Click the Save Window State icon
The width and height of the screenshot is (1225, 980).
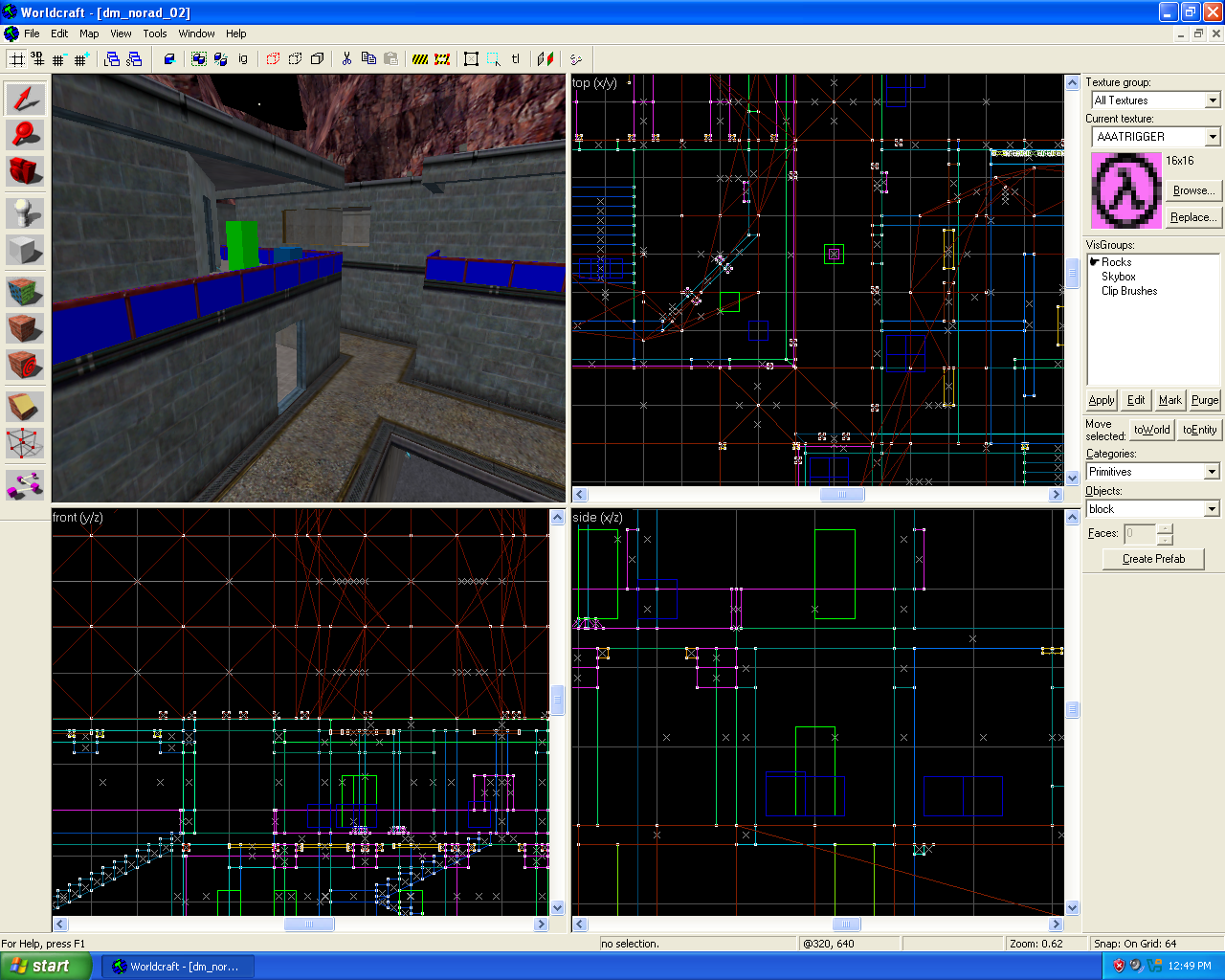134,59
